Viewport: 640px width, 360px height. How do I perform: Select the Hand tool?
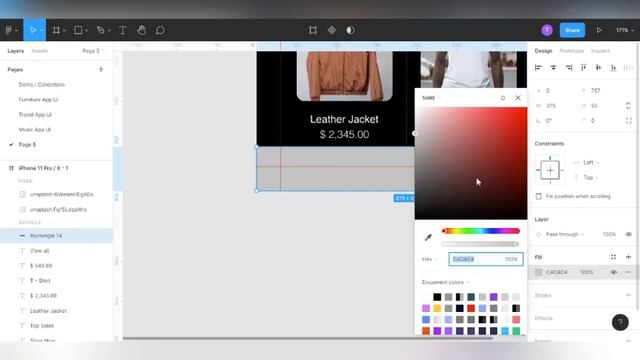pos(141,30)
